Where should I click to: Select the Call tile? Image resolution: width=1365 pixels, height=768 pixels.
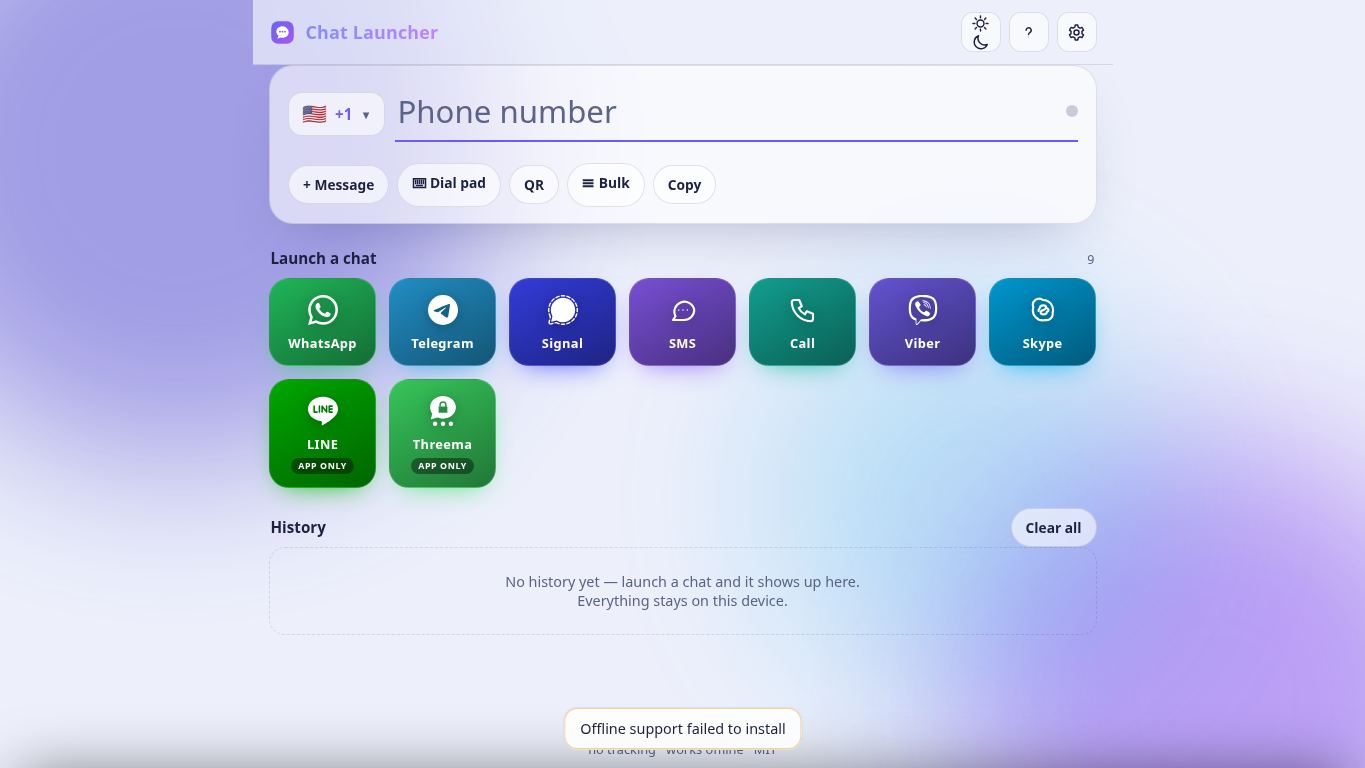click(x=802, y=322)
